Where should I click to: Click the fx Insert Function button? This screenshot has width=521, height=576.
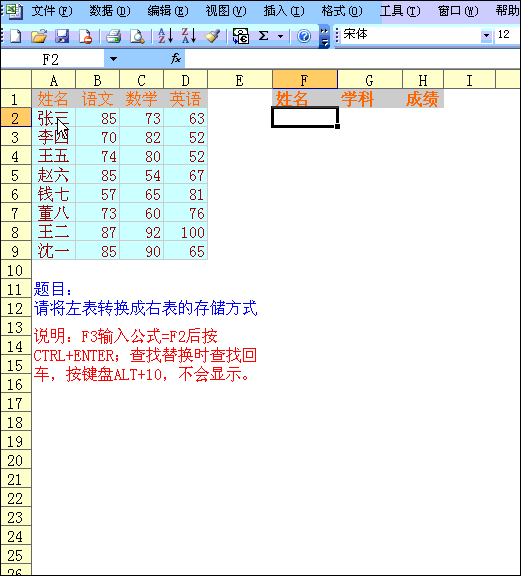pyautogui.click(x=176, y=58)
